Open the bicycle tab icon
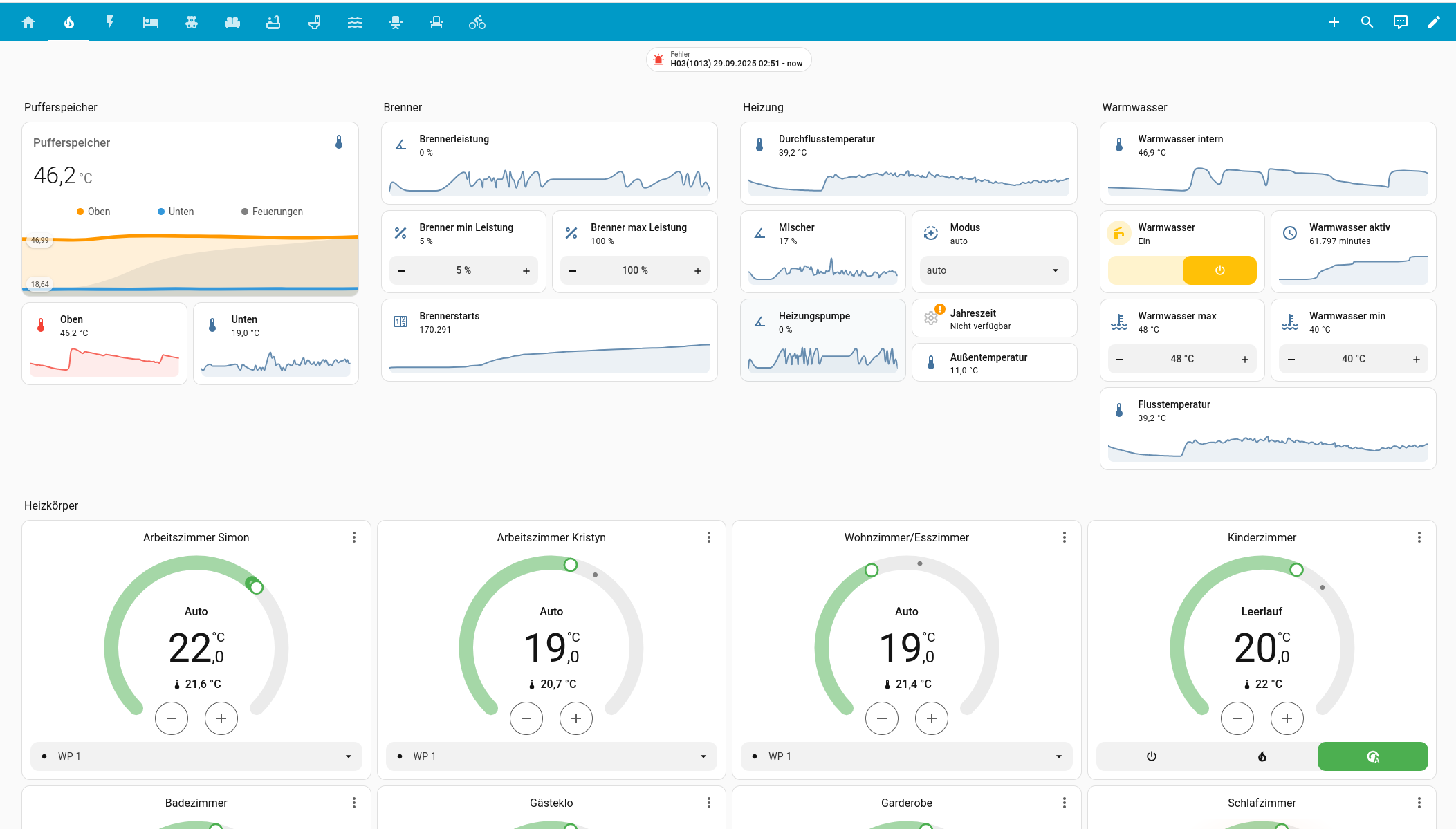The width and height of the screenshot is (1456, 829). point(477,22)
